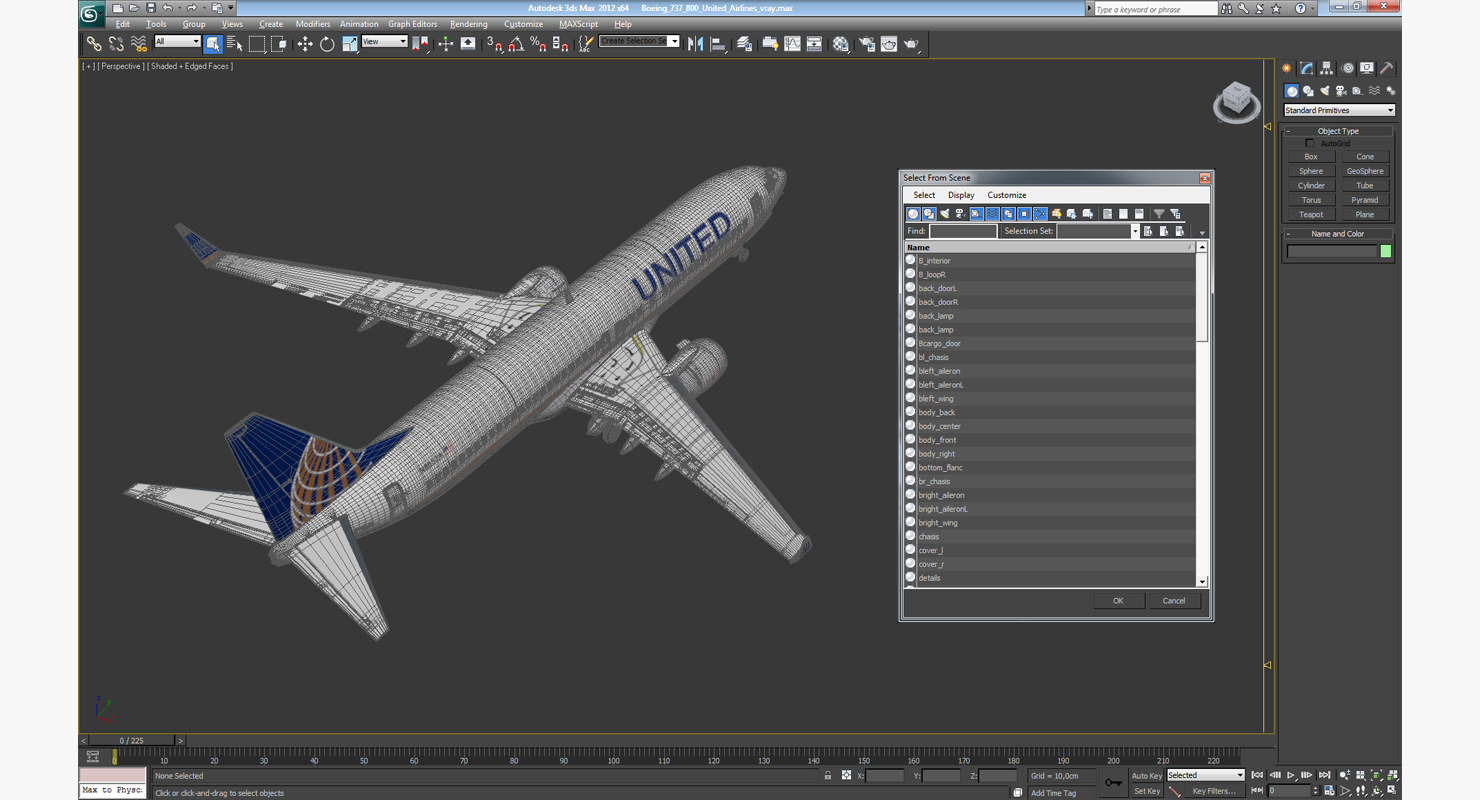Click the Align tool icon

(718, 43)
